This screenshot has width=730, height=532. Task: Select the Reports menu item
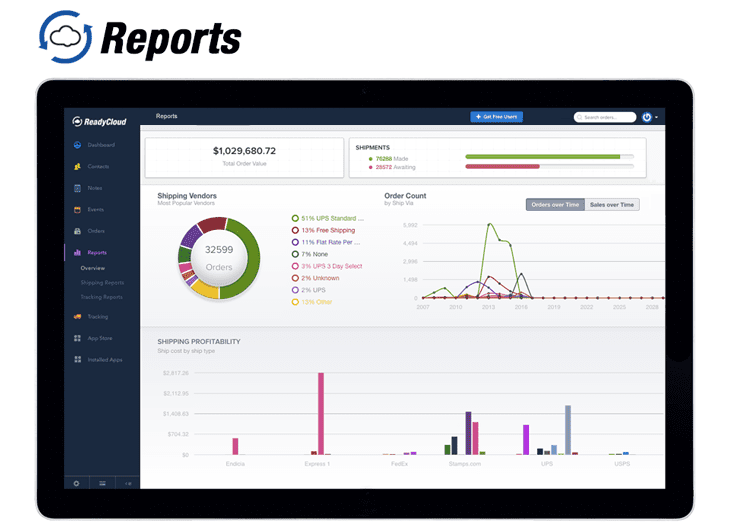click(97, 252)
